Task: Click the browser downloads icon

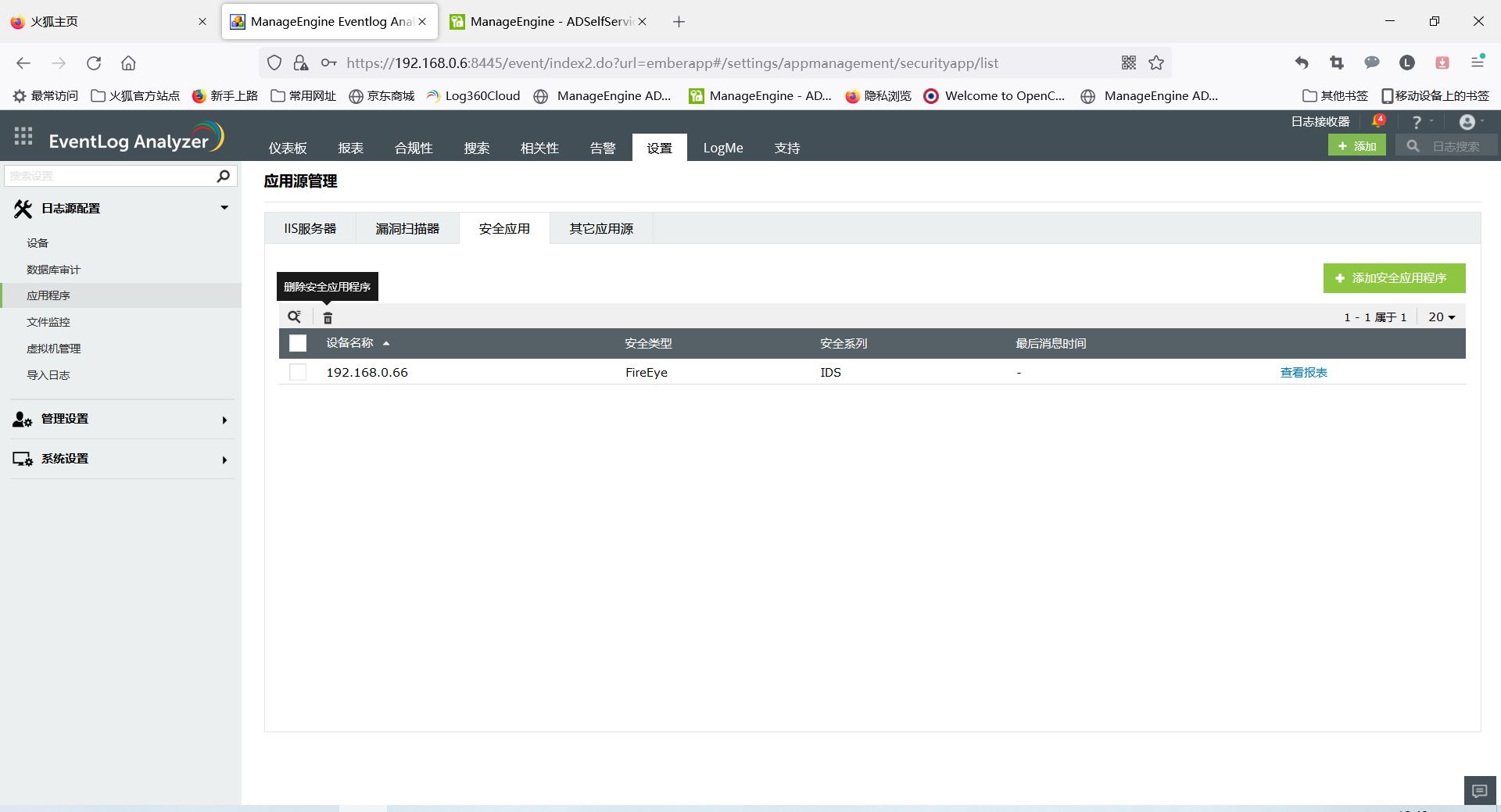Action: pos(1442,63)
